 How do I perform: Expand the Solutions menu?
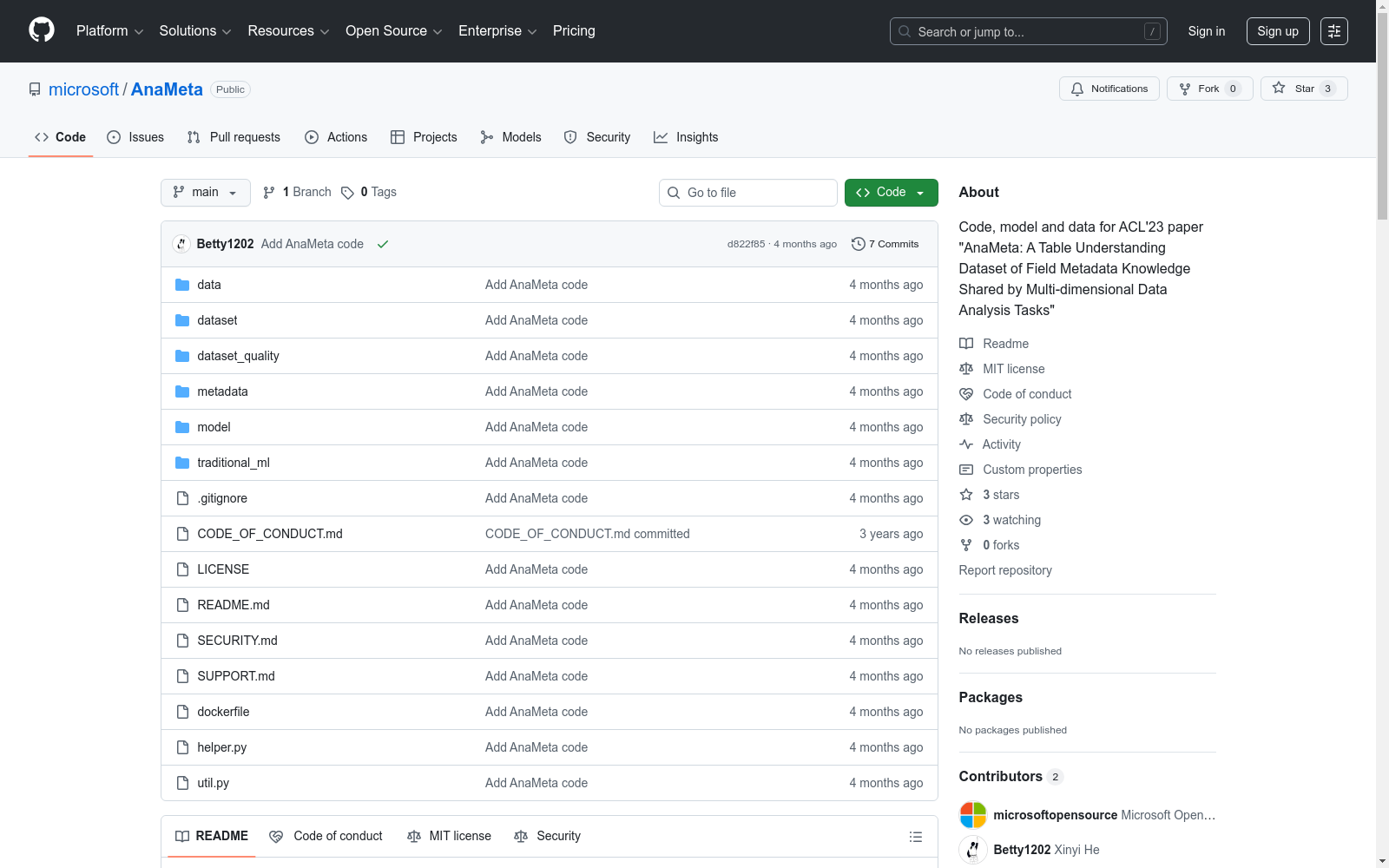coord(195,31)
